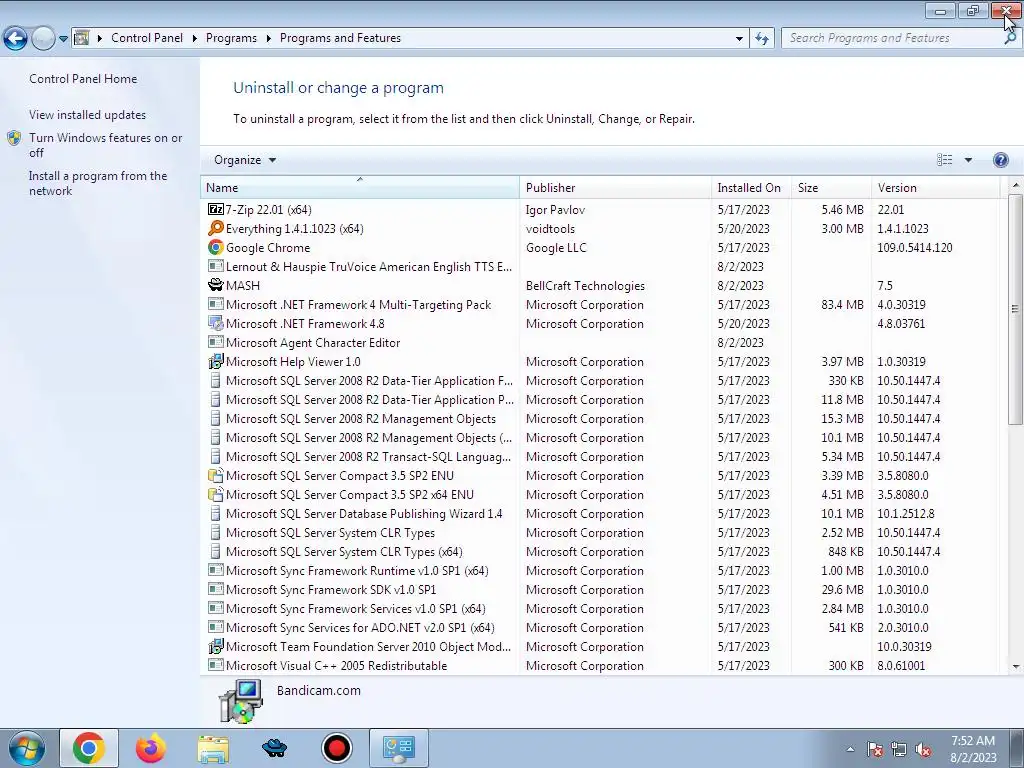Click the Team Foundation Server 2010 icon
The width and height of the screenshot is (1024, 768).
click(216, 647)
